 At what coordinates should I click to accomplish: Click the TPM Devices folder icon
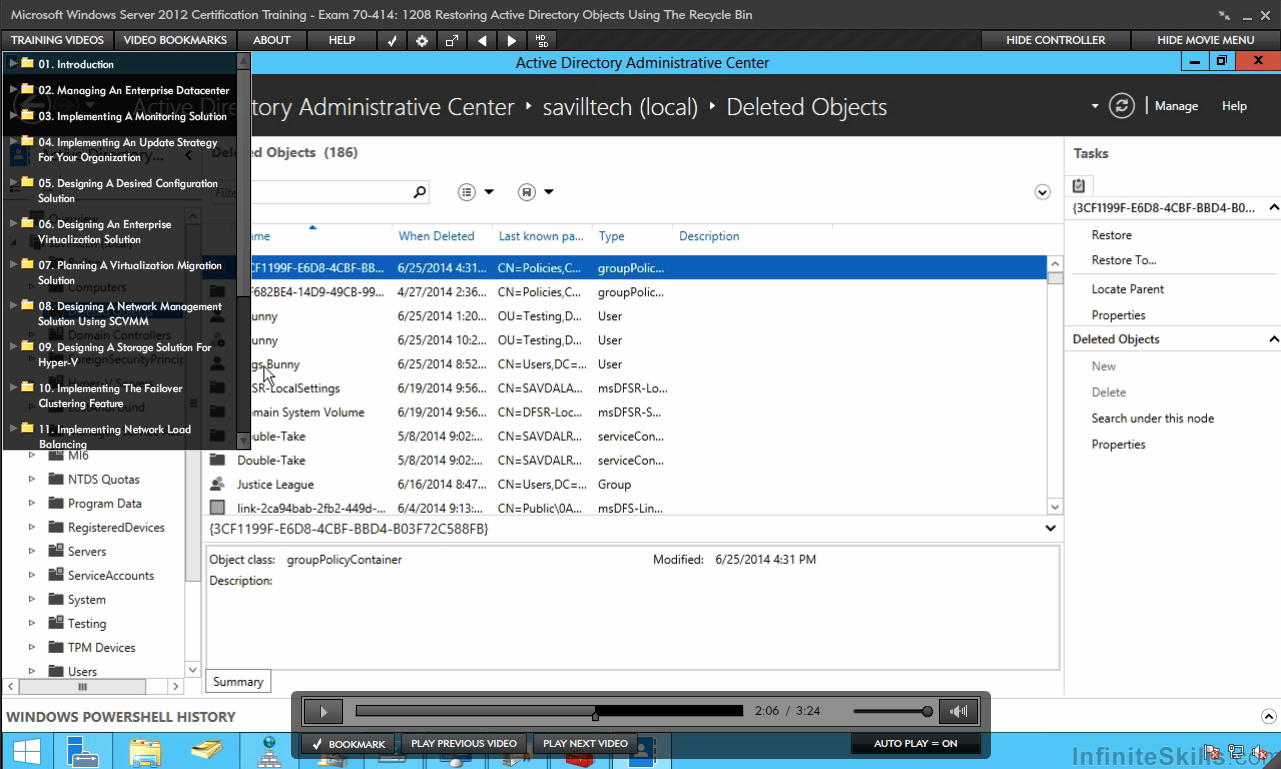(x=56, y=647)
